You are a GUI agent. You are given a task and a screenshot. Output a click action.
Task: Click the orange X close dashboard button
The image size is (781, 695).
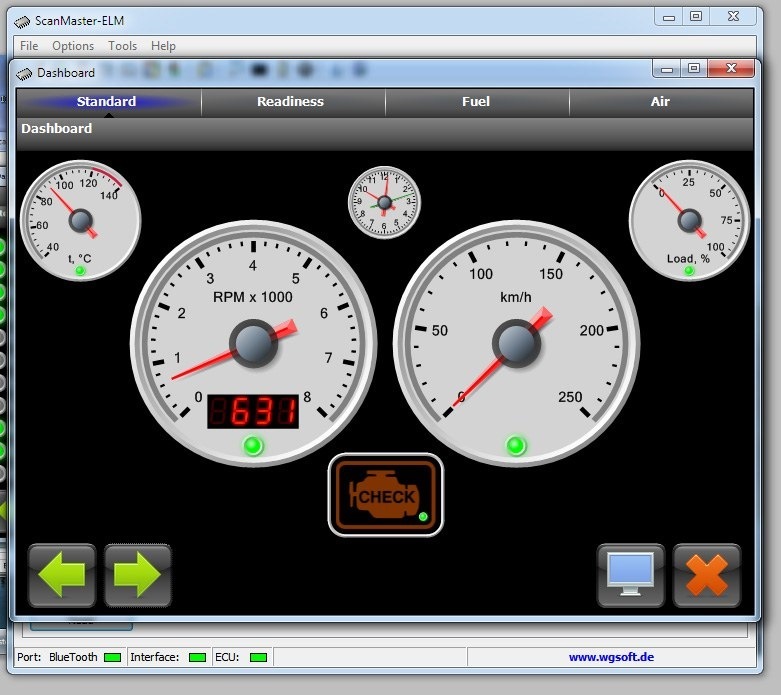707,575
